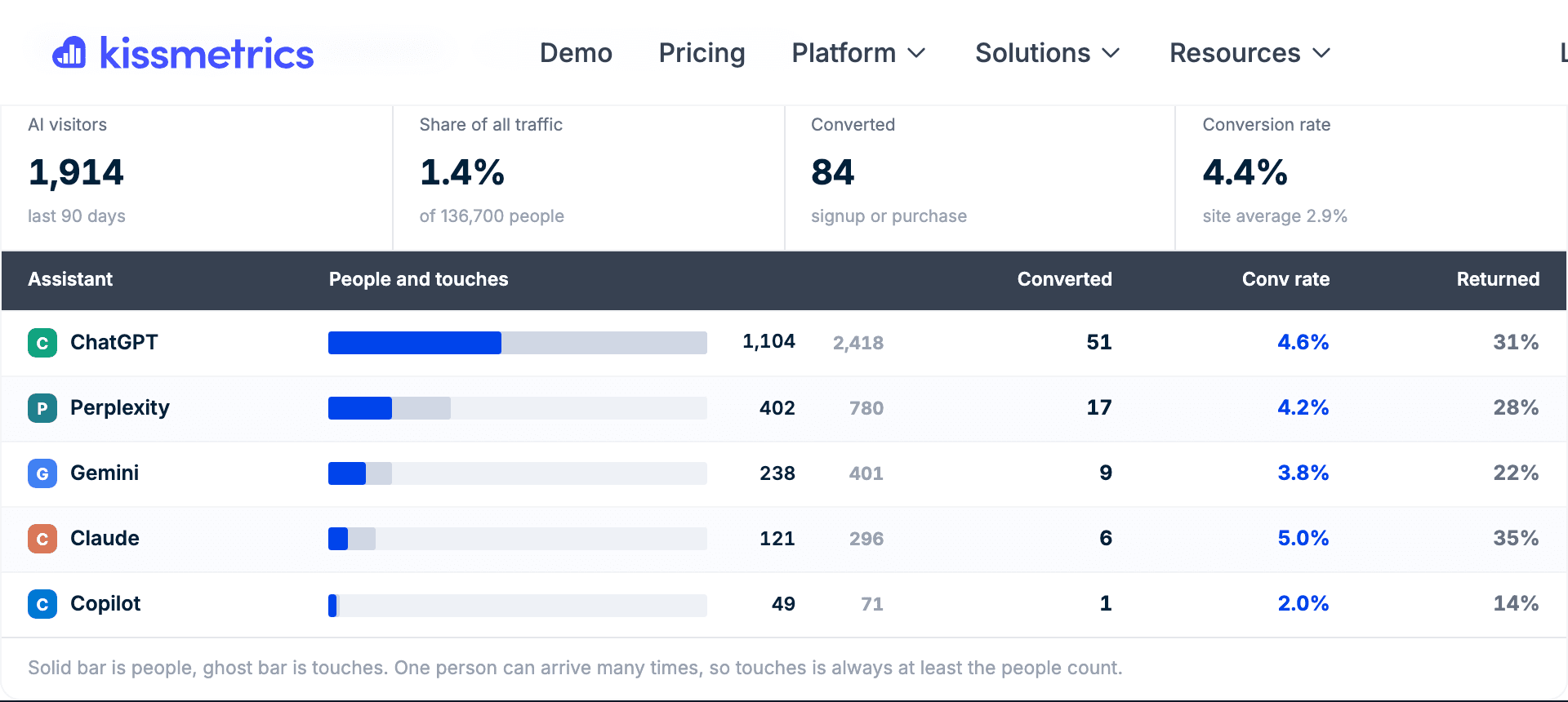
Task: Sort by the Returned column header
Action: [1498, 279]
